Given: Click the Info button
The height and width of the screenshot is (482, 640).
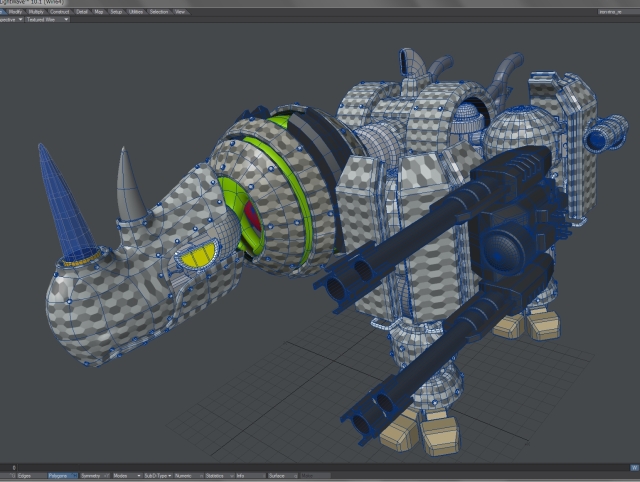Looking at the screenshot, I should coord(240,475).
